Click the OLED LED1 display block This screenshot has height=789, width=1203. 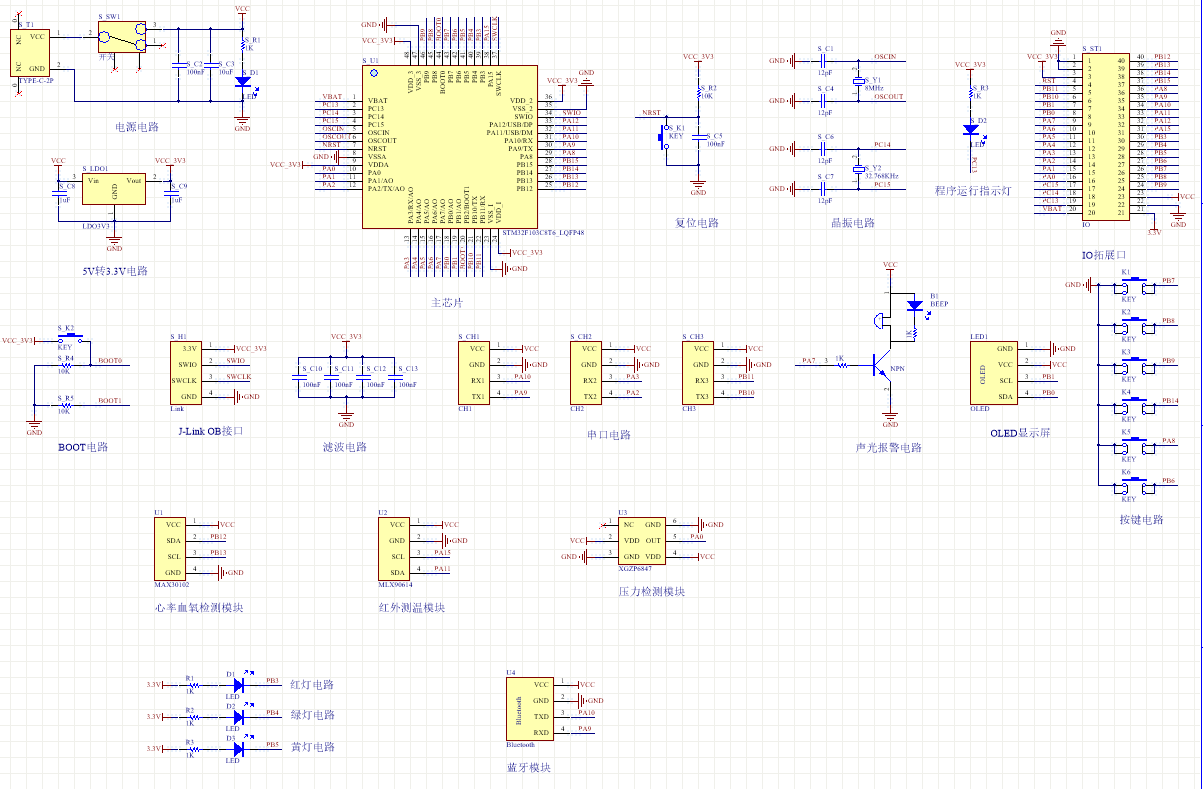pyautogui.click(x=992, y=372)
